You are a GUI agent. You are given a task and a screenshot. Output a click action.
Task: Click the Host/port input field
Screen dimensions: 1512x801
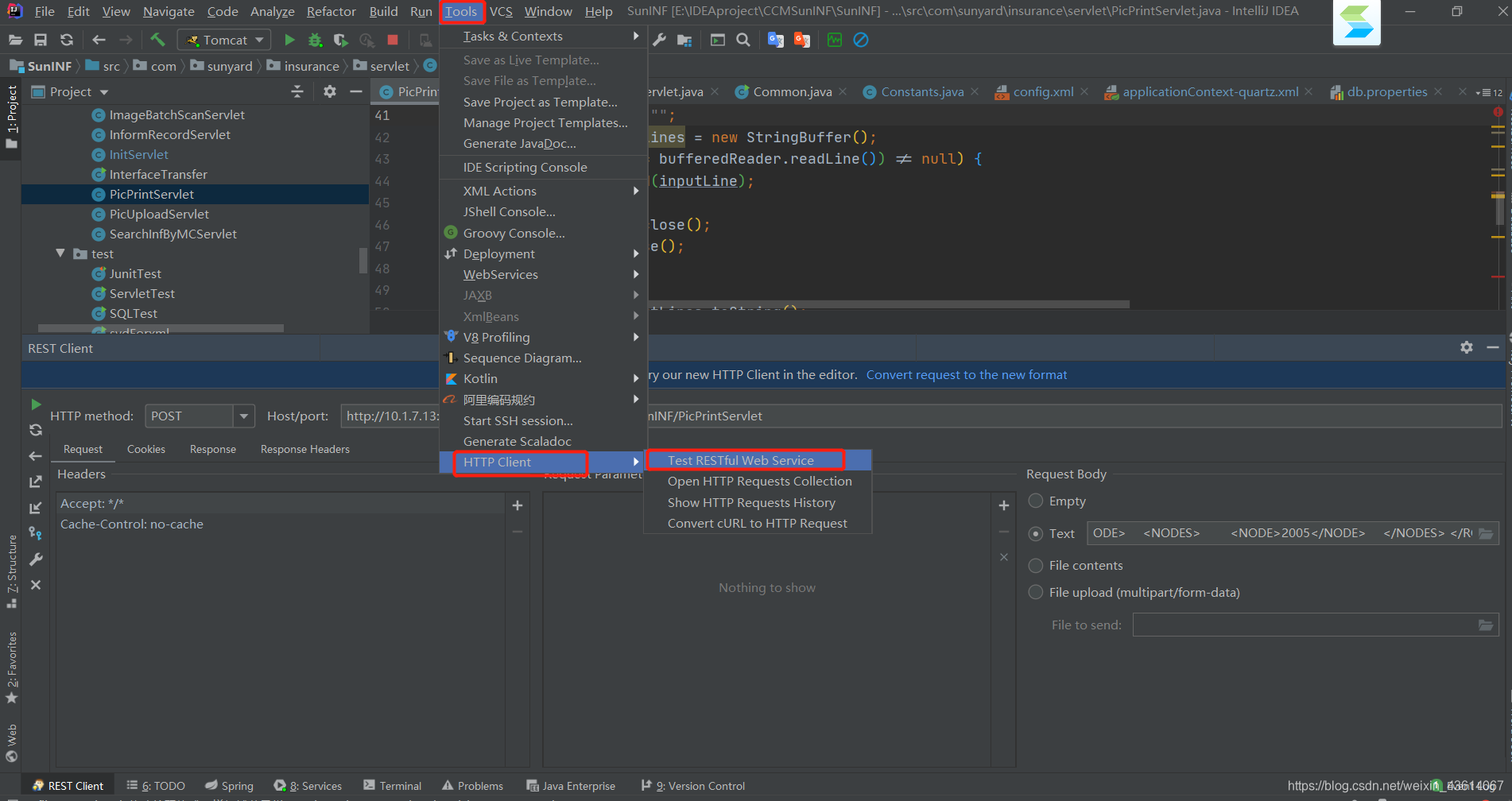[921, 416]
